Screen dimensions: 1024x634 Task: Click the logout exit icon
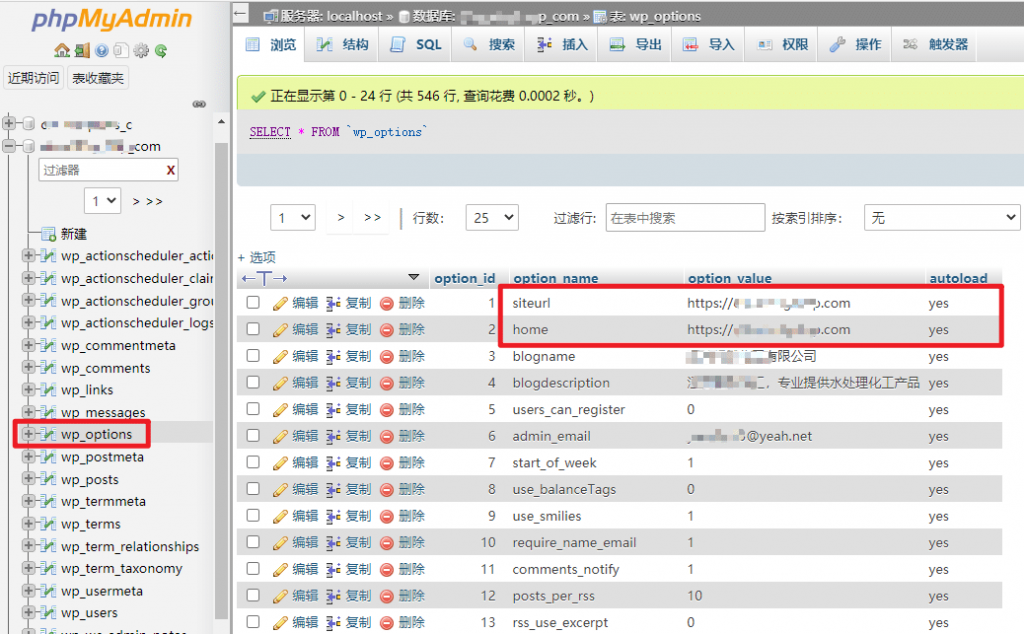click(x=82, y=50)
